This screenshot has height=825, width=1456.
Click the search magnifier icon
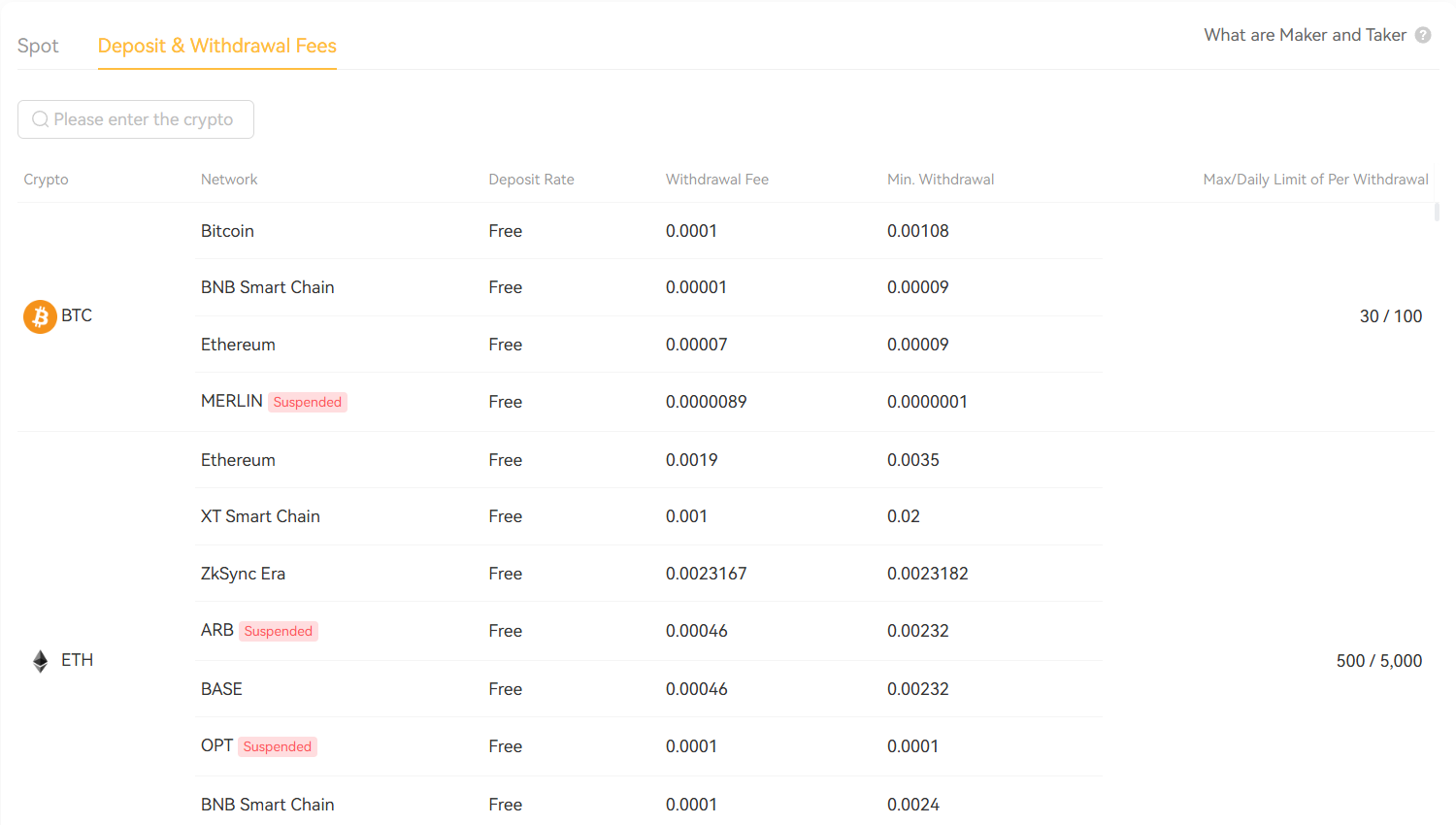pyautogui.click(x=40, y=119)
